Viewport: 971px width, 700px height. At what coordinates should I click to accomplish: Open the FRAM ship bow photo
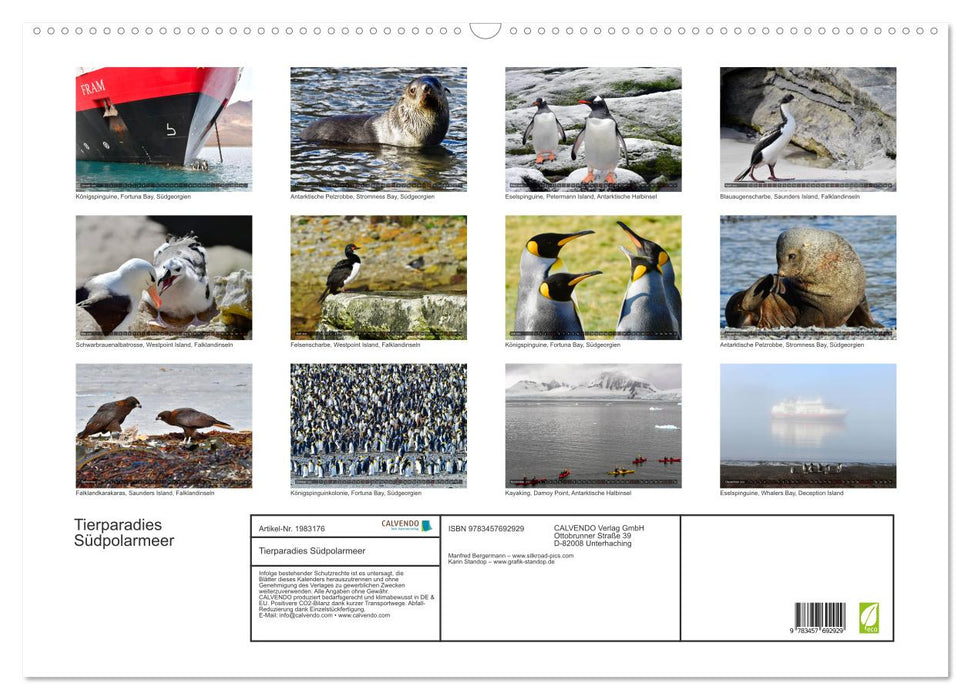164,129
